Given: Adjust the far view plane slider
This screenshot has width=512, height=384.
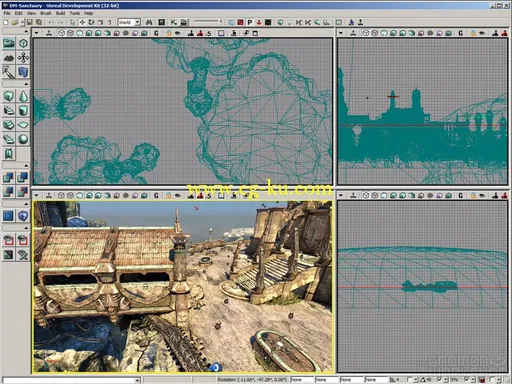Looking at the screenshot, I should (x=208, y=22).
